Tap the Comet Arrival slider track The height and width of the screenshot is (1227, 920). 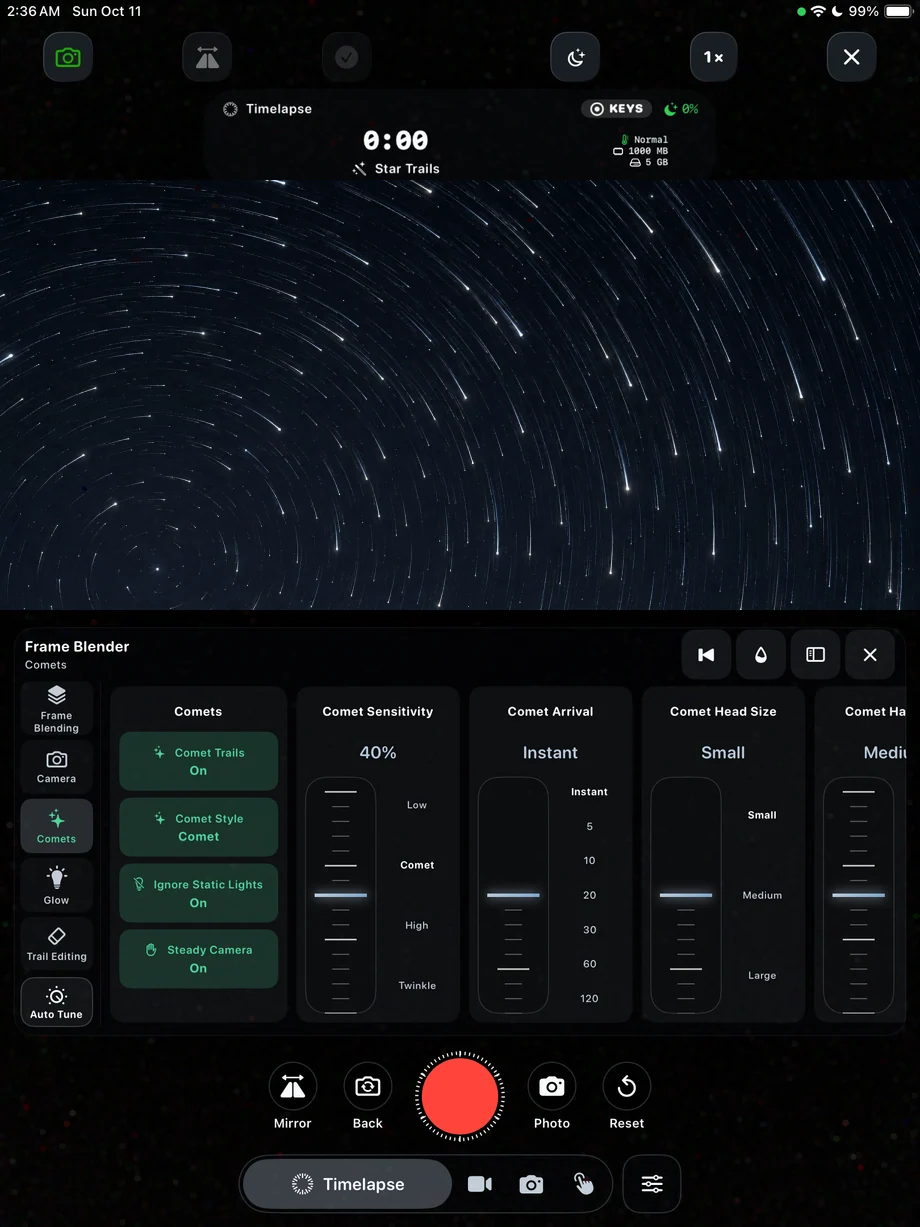pos(513,896)
